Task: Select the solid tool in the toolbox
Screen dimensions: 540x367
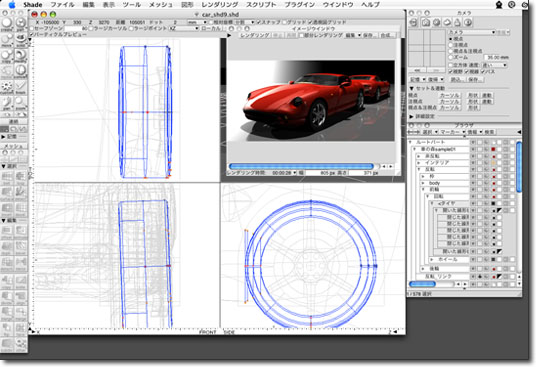Action: [21, 40]
